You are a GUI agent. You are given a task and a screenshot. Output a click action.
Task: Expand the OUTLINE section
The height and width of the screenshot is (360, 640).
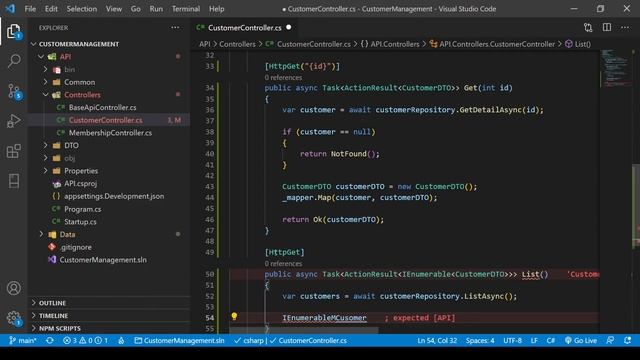pyautogui.click(x=110, y=303)
